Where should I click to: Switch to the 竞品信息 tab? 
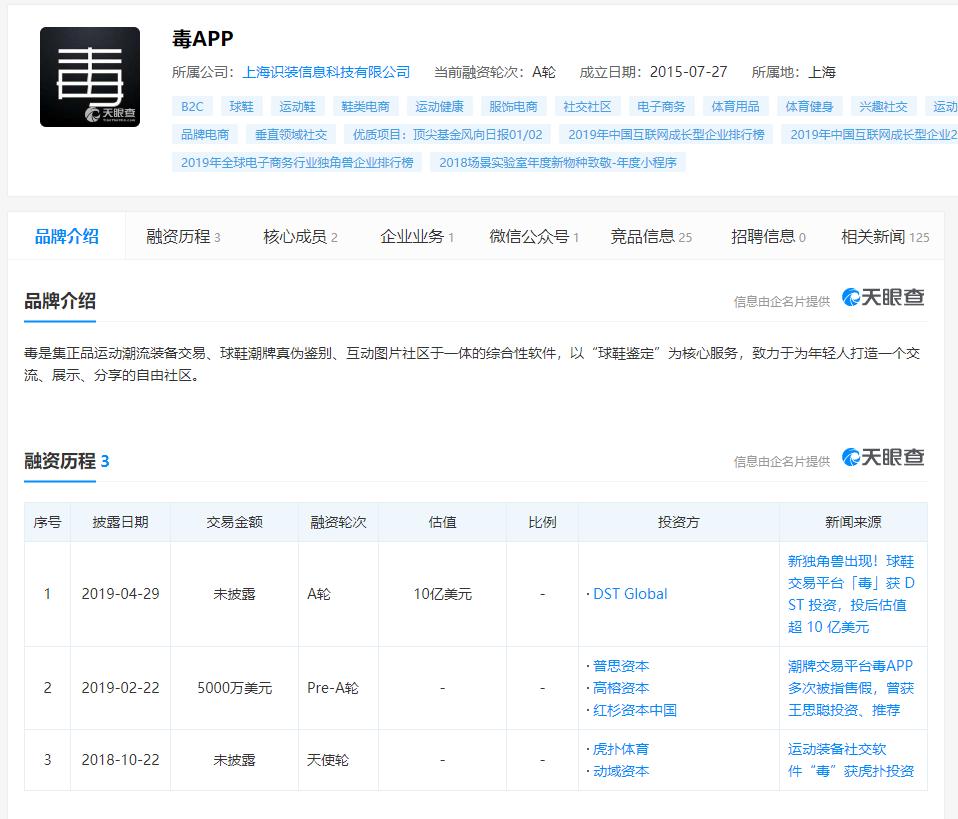pos(643,236)
